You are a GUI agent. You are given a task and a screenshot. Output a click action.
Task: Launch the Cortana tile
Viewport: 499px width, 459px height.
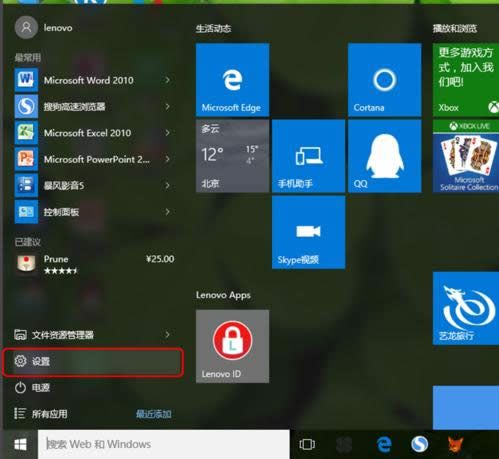(x=384, y=80)
